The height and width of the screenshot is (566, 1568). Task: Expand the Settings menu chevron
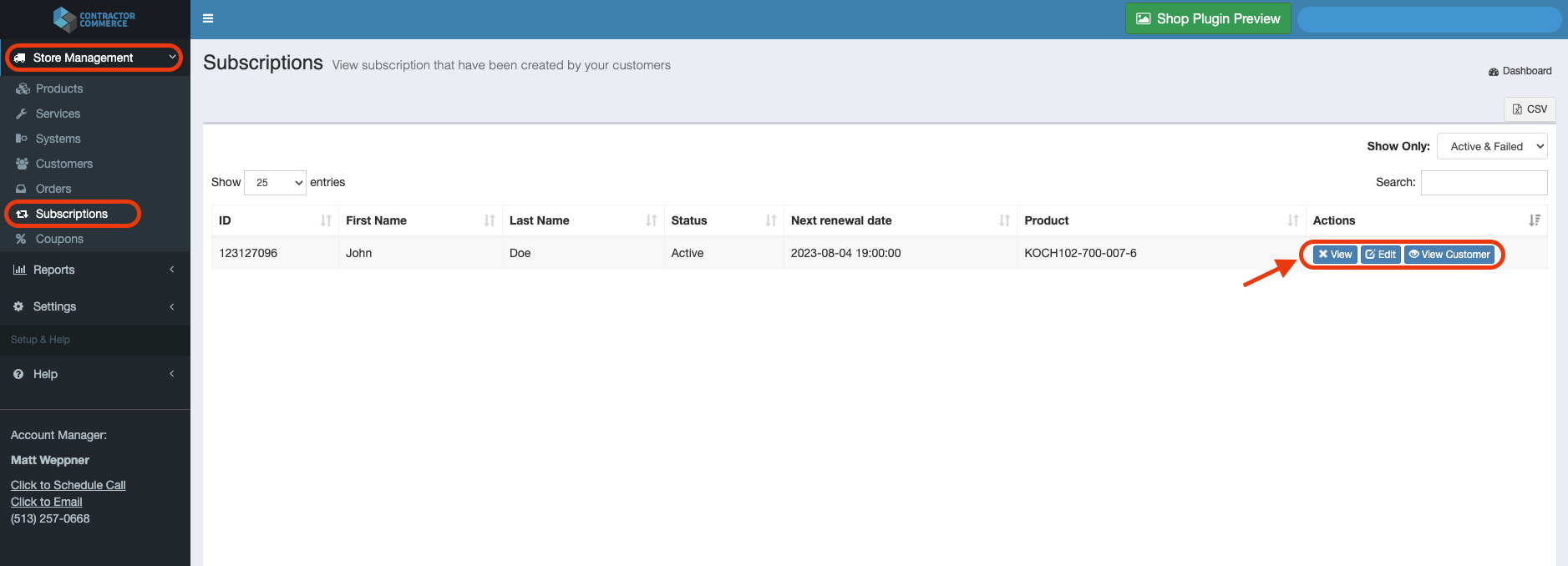pos(172,306)
